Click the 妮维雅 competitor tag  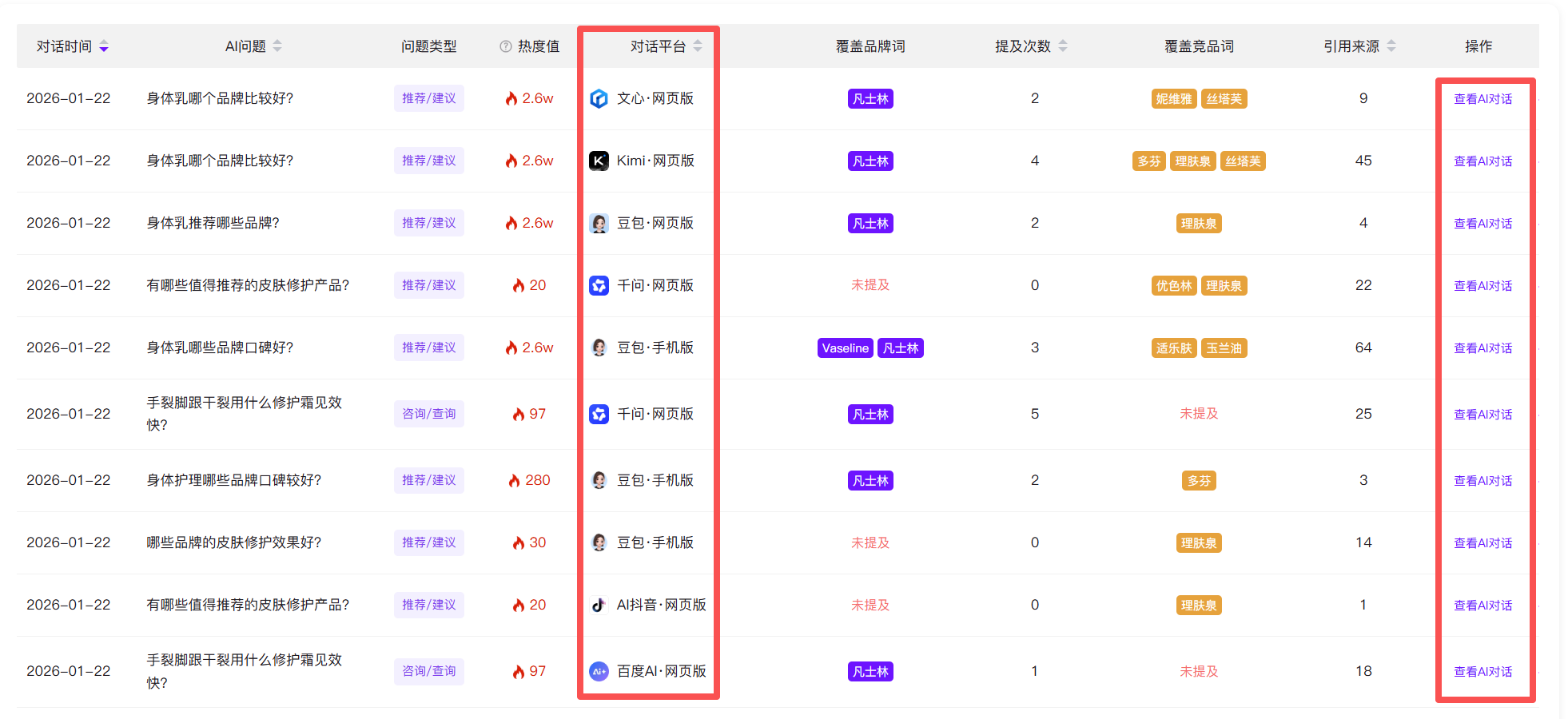(x=1173, y=99)
